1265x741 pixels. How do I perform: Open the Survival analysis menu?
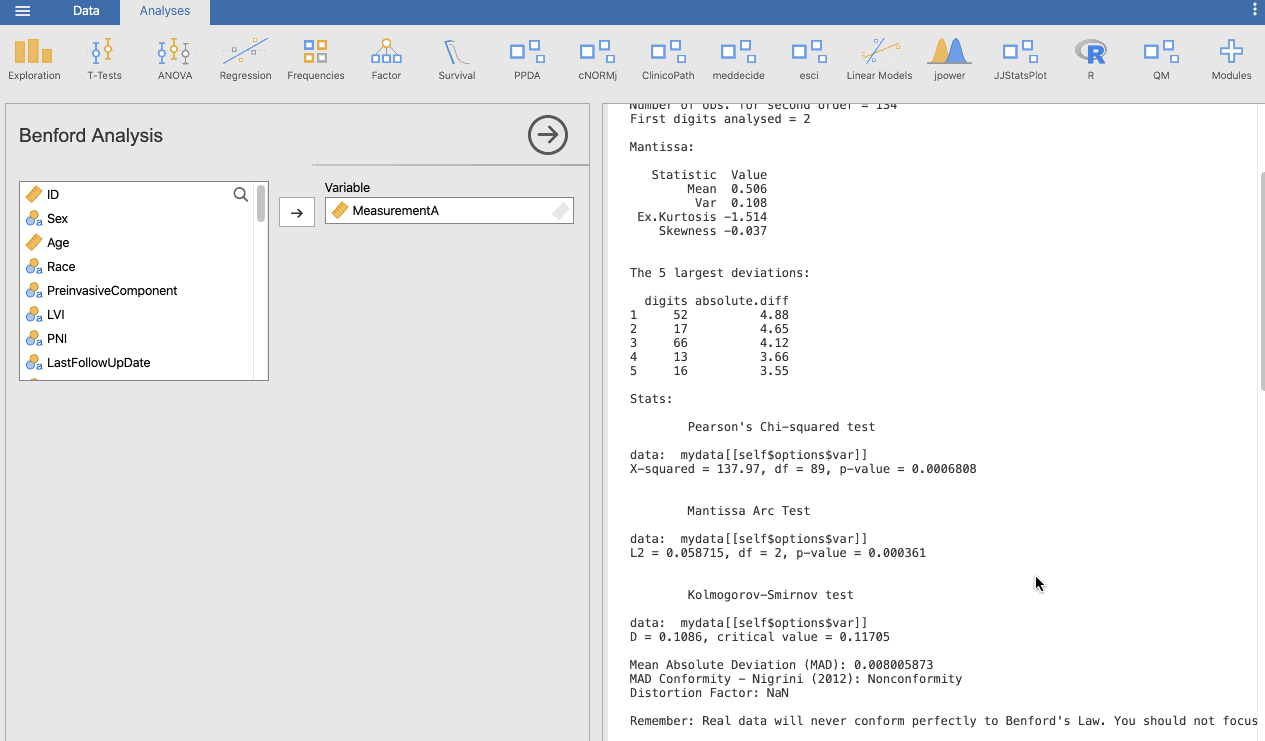[457, 59]
